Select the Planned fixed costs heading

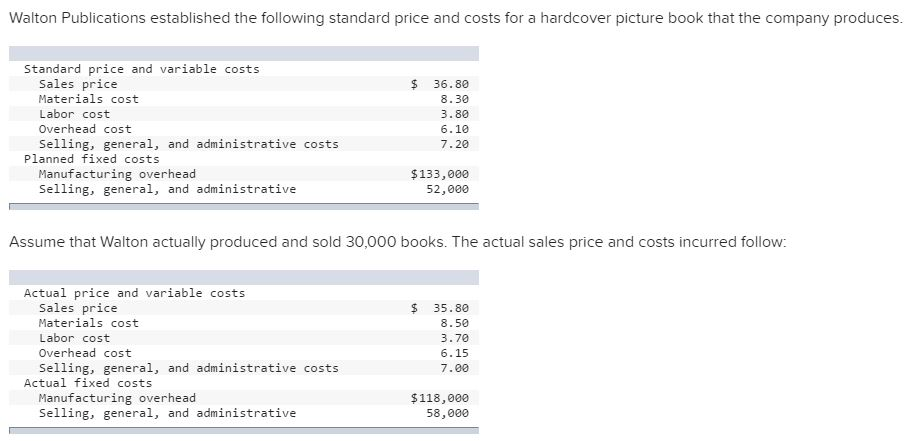tap(91, 159)
